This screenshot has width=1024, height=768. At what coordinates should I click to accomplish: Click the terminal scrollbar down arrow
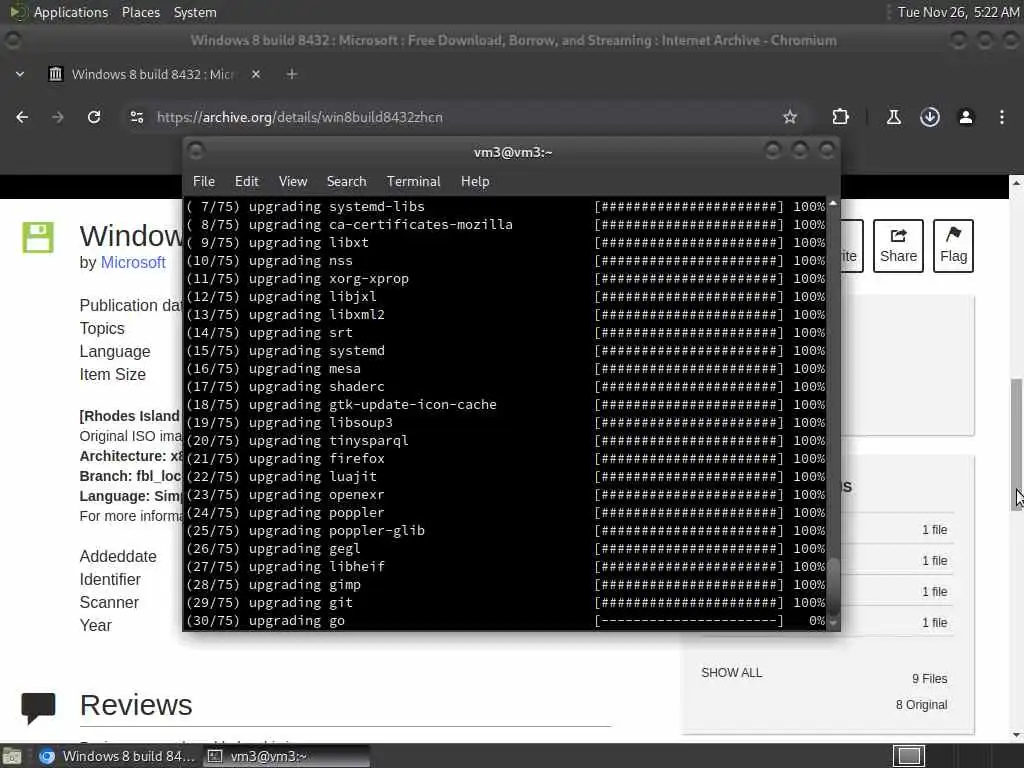point(833,623)
